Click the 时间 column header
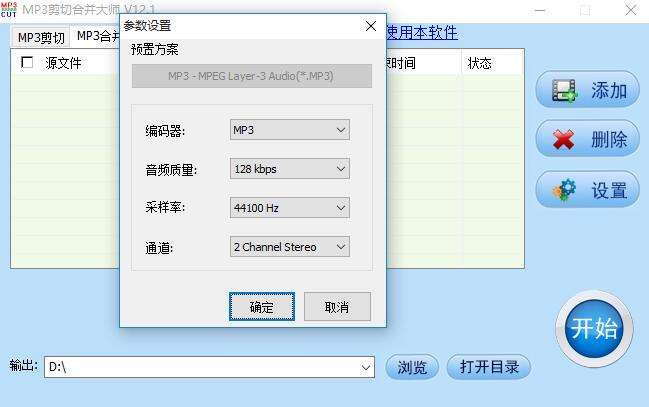649x407 pixels. click(424, 63)
